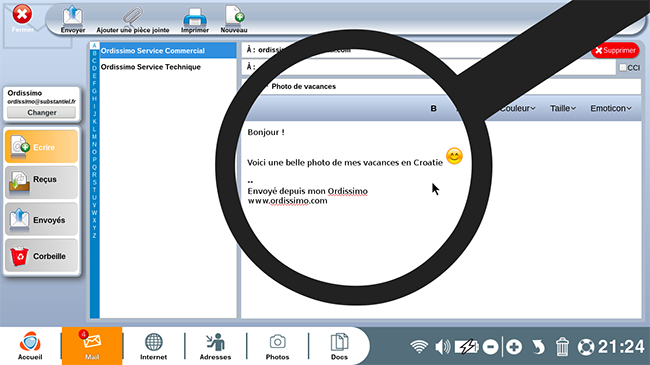650x365 pixels.
Task: Expand the Couleur dropdown
Action: 518,108
